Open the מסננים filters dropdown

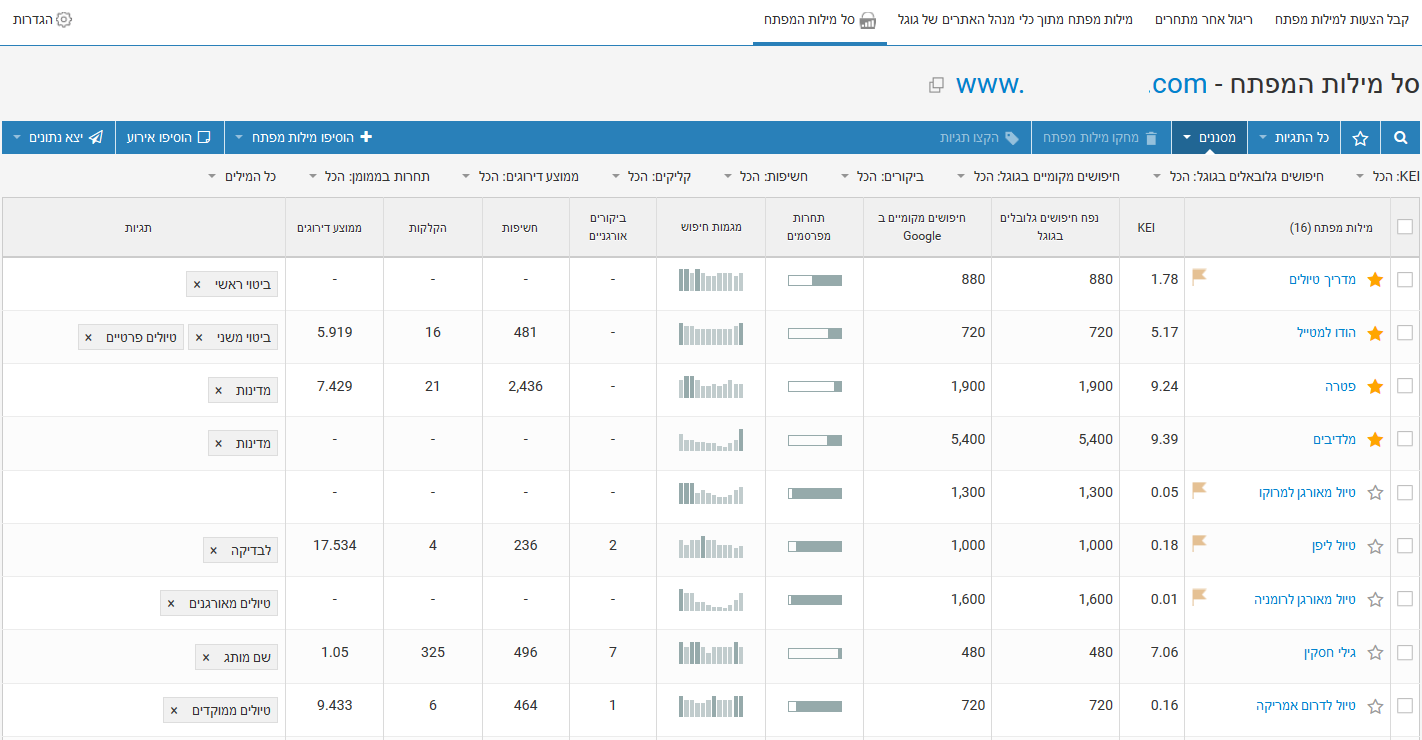pyautogui.click(x=1209, y=138)
